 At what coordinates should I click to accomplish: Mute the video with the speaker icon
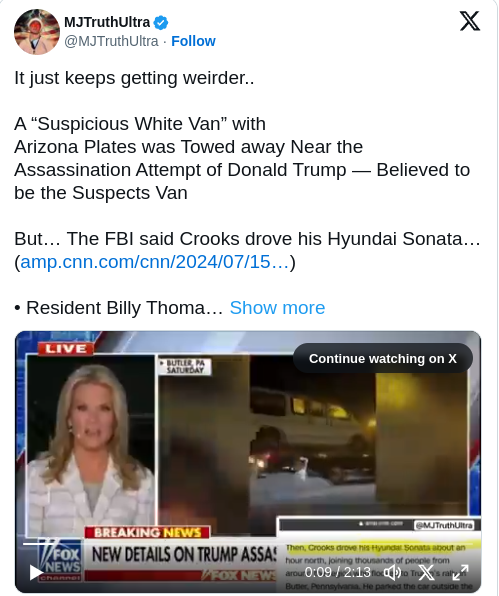(392, 572)
